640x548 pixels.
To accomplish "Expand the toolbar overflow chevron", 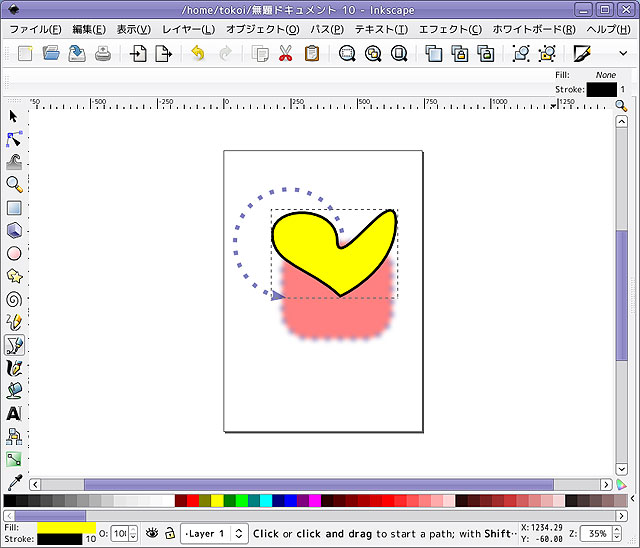I will click(x=623, y=54).
